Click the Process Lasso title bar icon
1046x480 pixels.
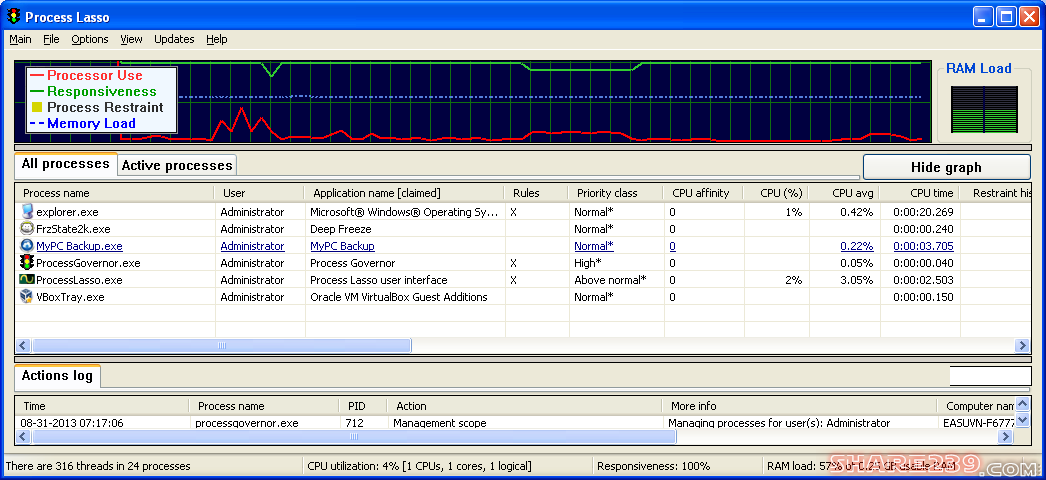click(13, 17)
